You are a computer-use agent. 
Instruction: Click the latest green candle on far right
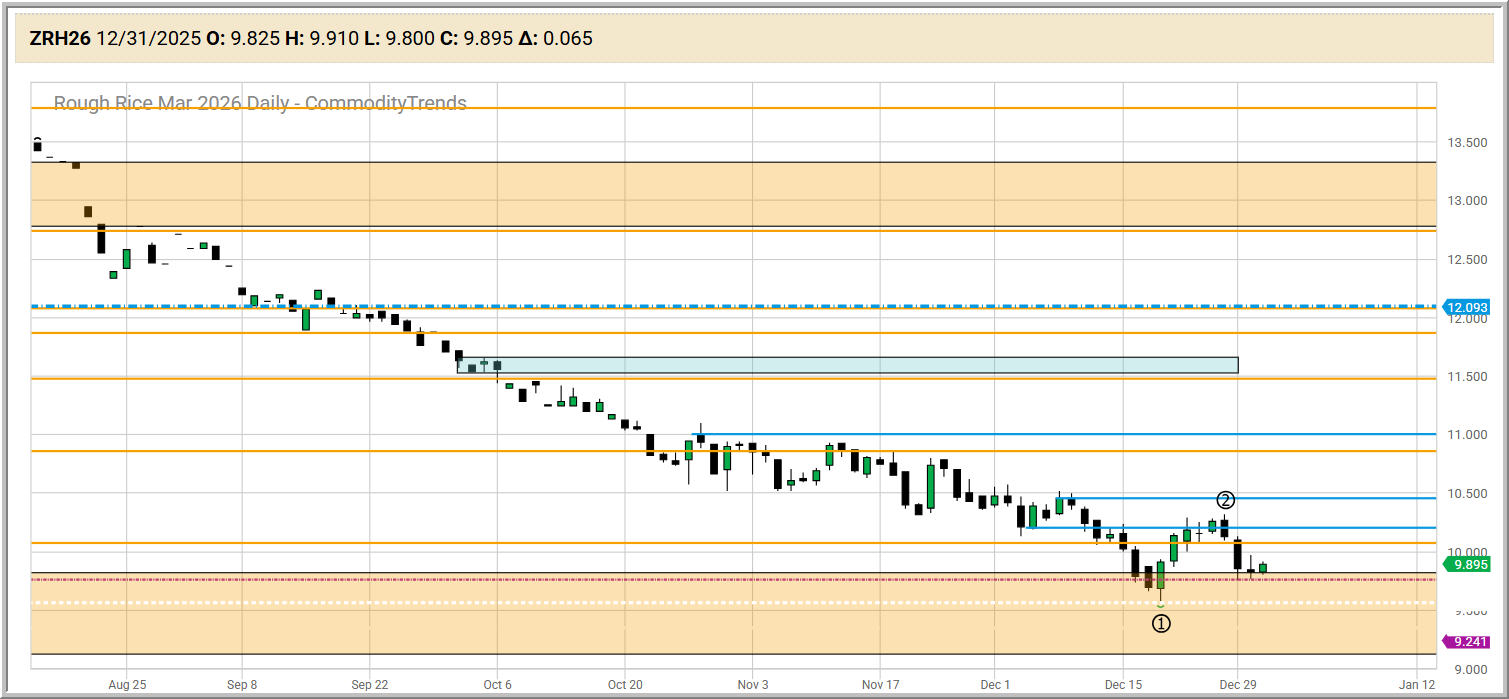pos(1263,568)
